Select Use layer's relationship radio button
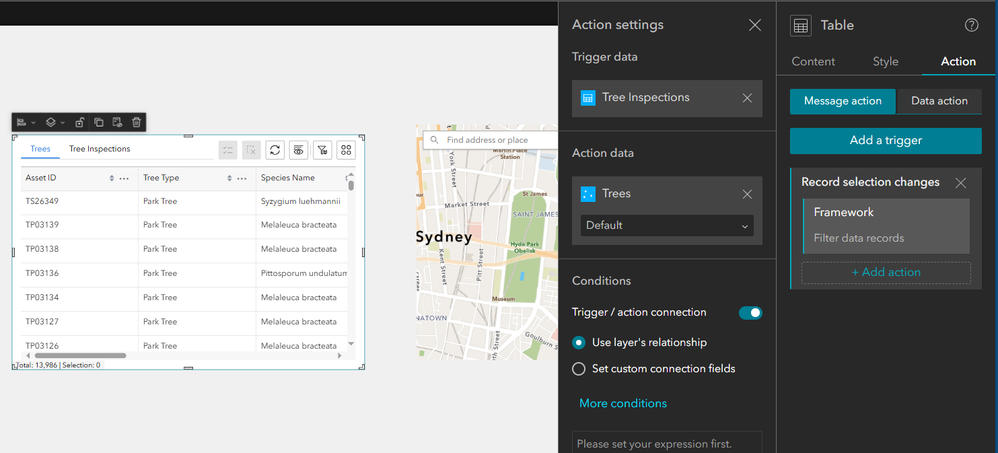This screenshot has width=998, height=453. tap(578, 342)
